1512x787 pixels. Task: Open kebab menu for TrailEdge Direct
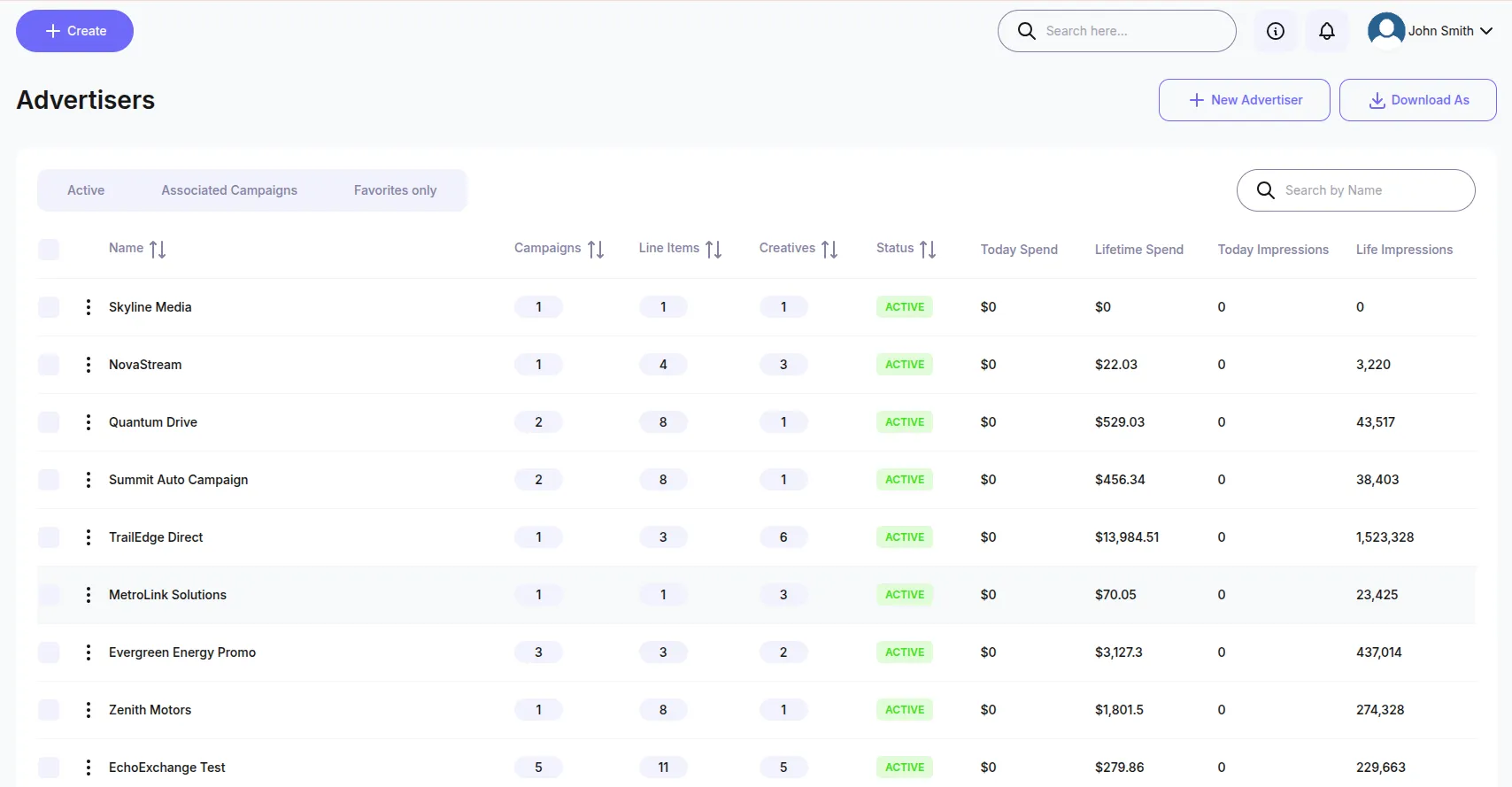88,537
